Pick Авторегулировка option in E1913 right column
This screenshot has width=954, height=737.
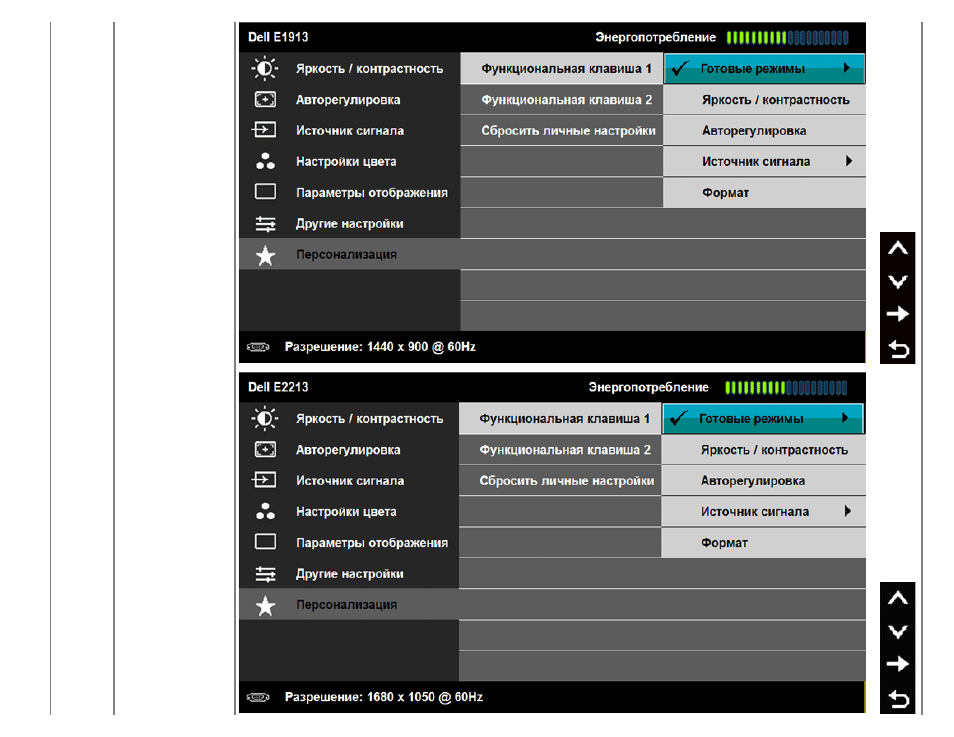pyautogui.click(x=765, y=130)
